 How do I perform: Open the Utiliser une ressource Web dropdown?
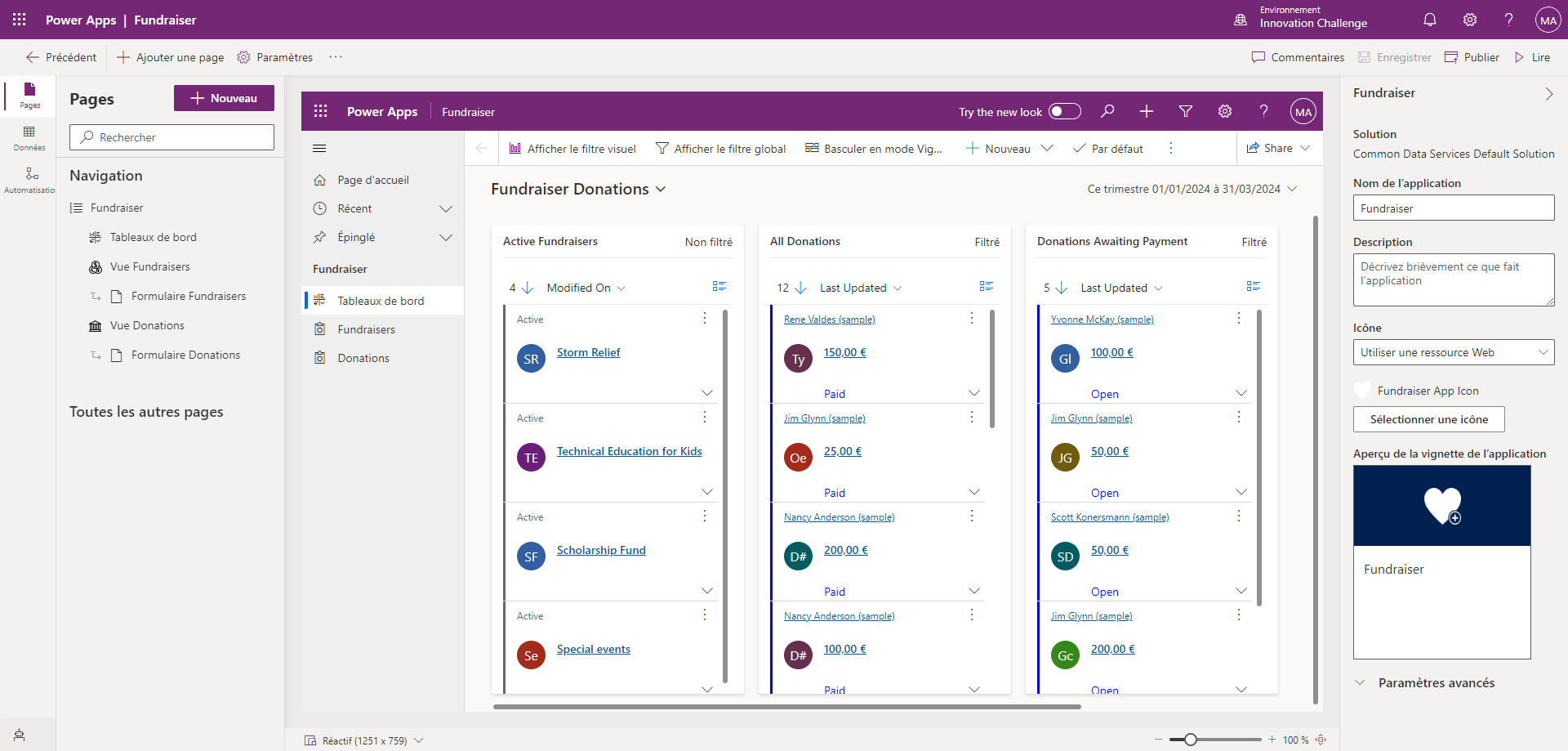click(x=1454, y=352)
